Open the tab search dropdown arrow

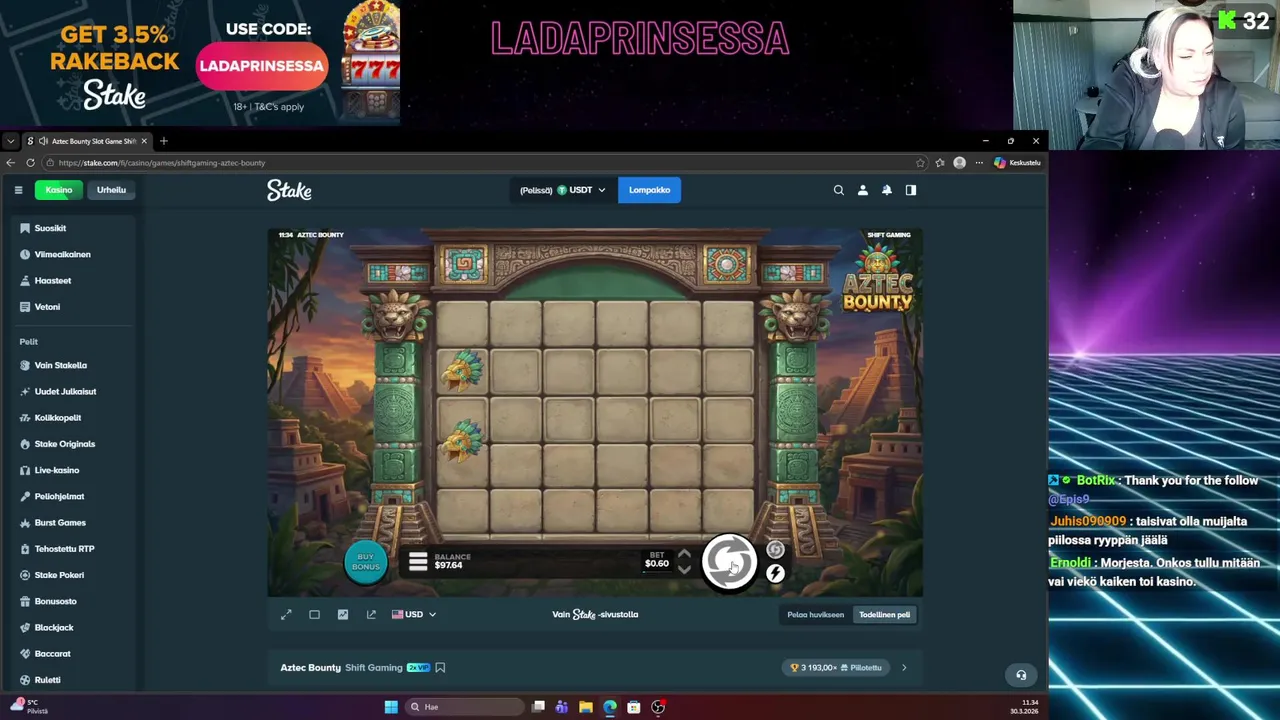coord(10,141)
